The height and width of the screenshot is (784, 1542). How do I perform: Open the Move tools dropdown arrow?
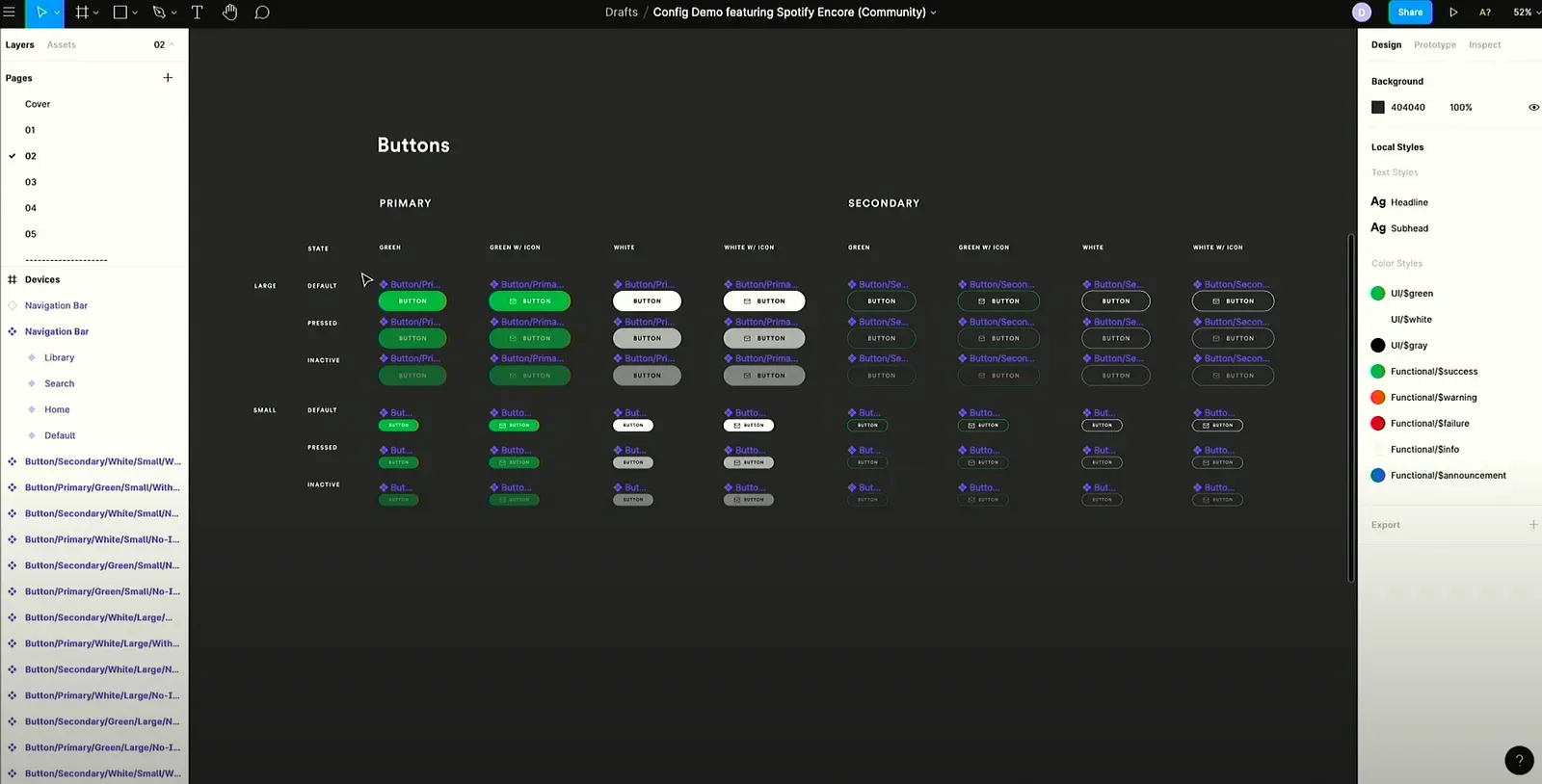tap(57, 13)
